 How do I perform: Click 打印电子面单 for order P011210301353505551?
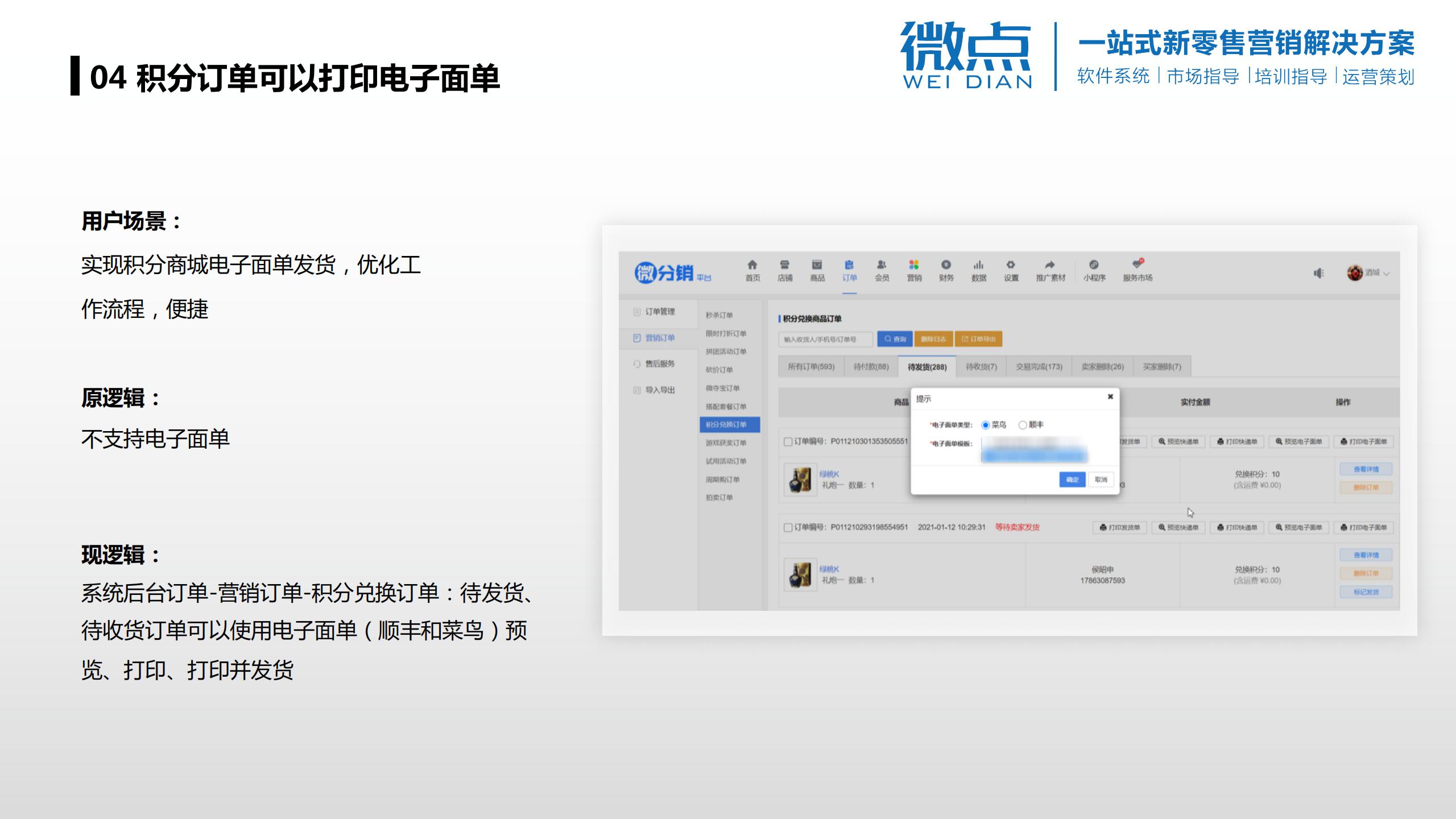[1363, 442]
